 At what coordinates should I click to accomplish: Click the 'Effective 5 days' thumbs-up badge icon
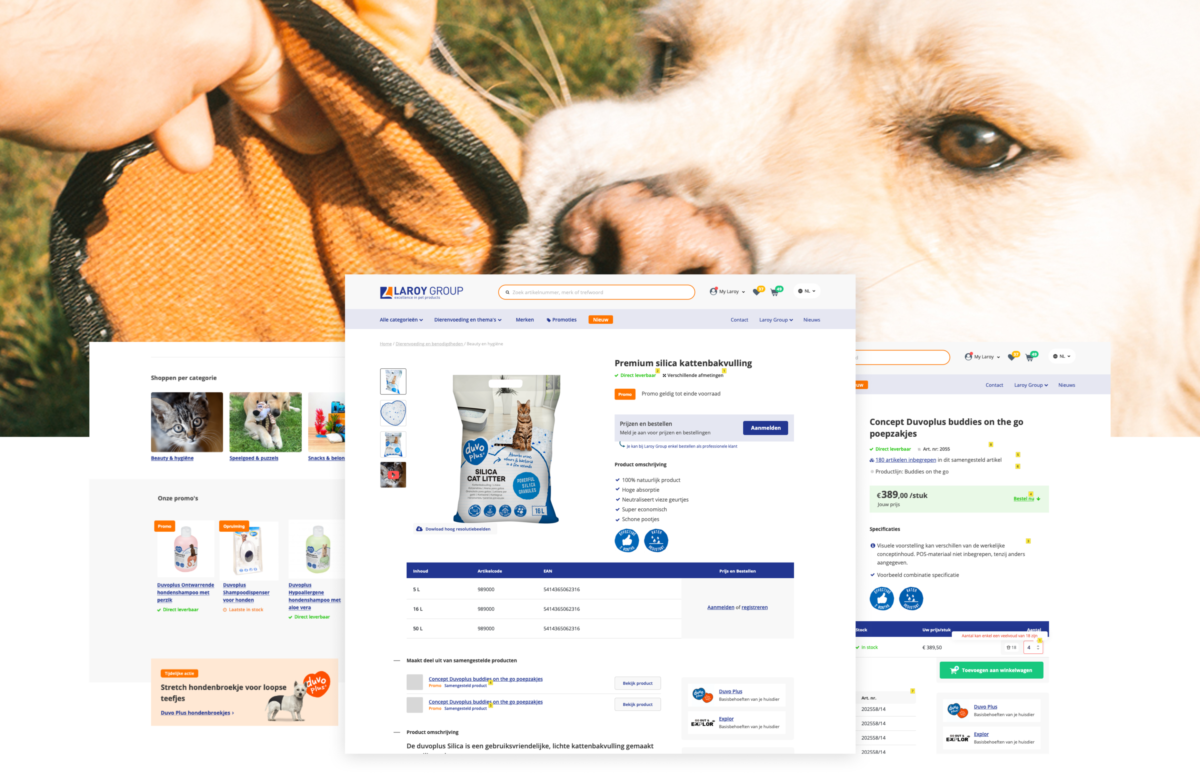click(x=626, y=539)
